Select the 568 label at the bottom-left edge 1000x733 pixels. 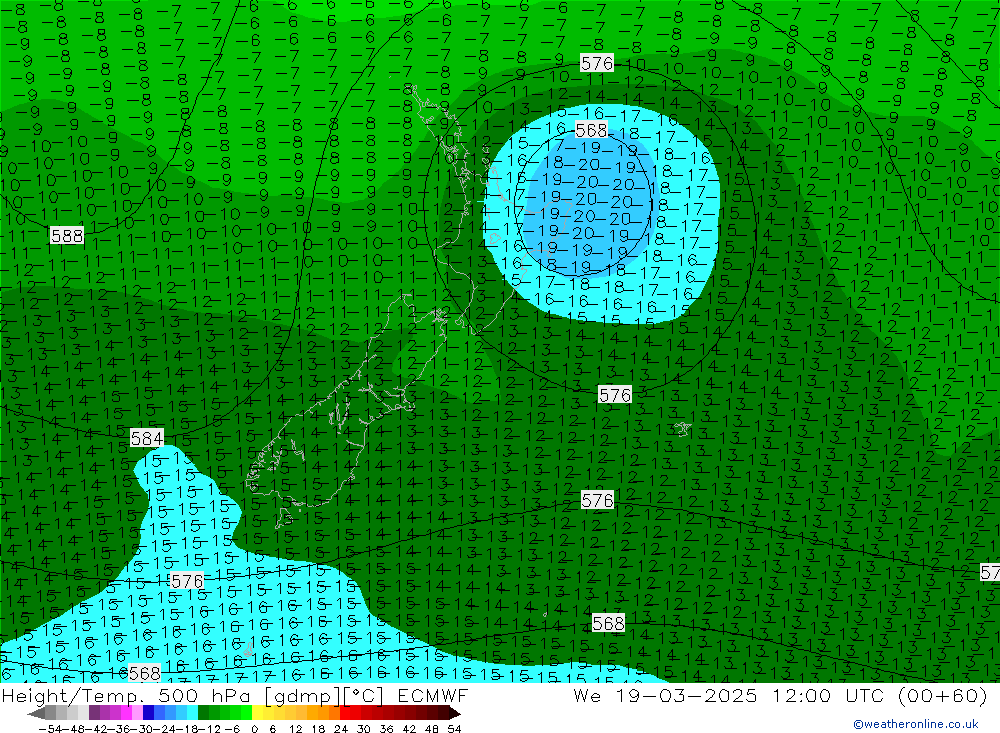(x=145, y=673)
